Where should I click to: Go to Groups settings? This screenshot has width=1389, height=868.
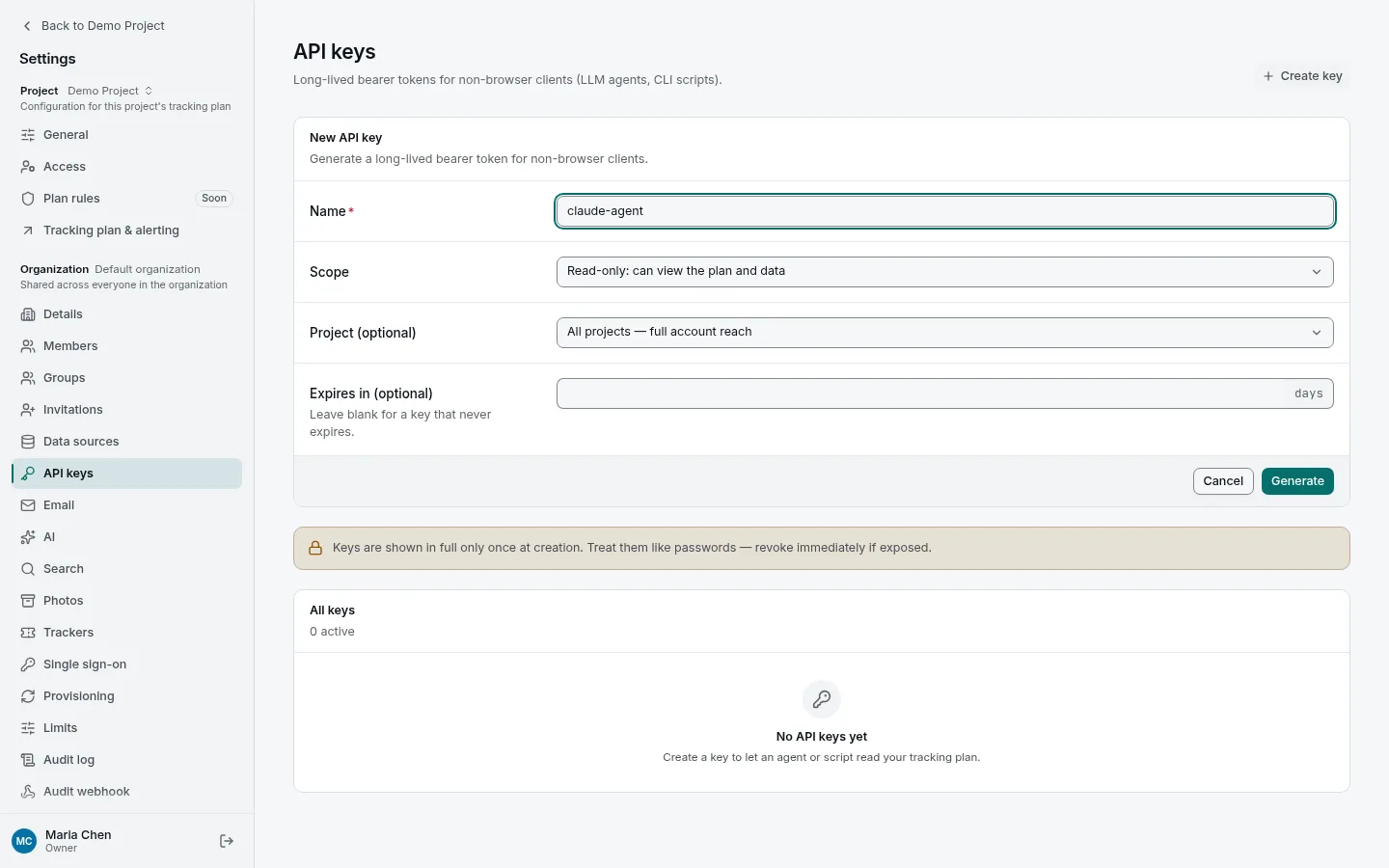[126, 378]
